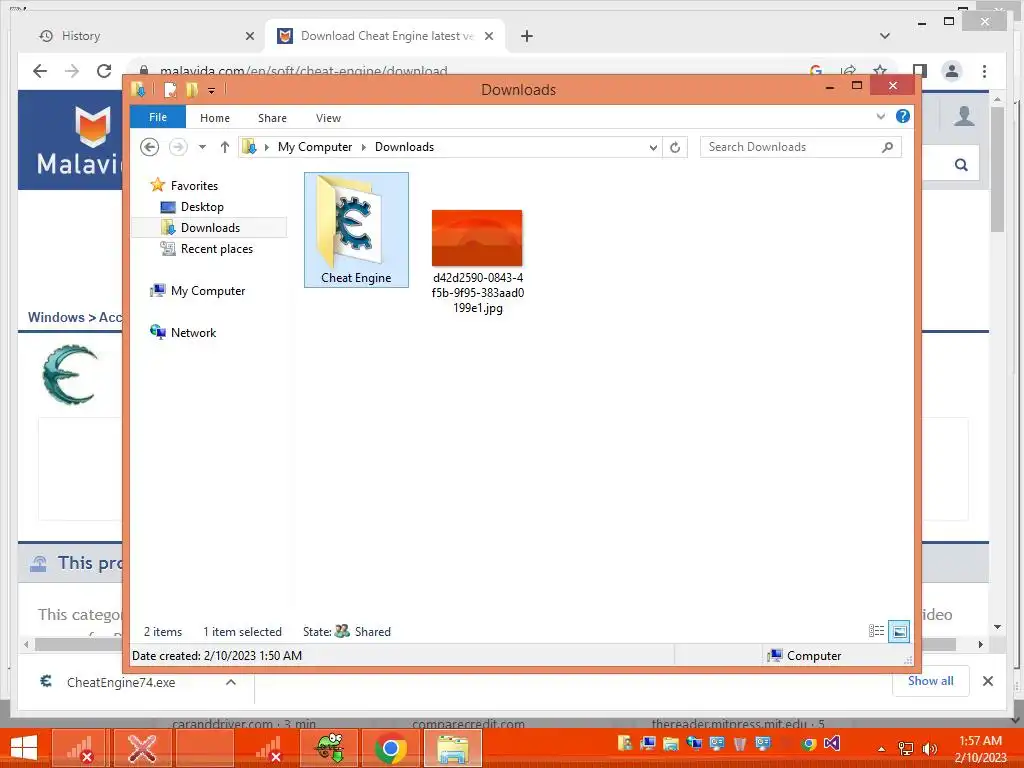Image resolution: width=1024 pixels, height=768 pixels.
Task: Click the Chrome address bar URL
Action: point(304,71)
